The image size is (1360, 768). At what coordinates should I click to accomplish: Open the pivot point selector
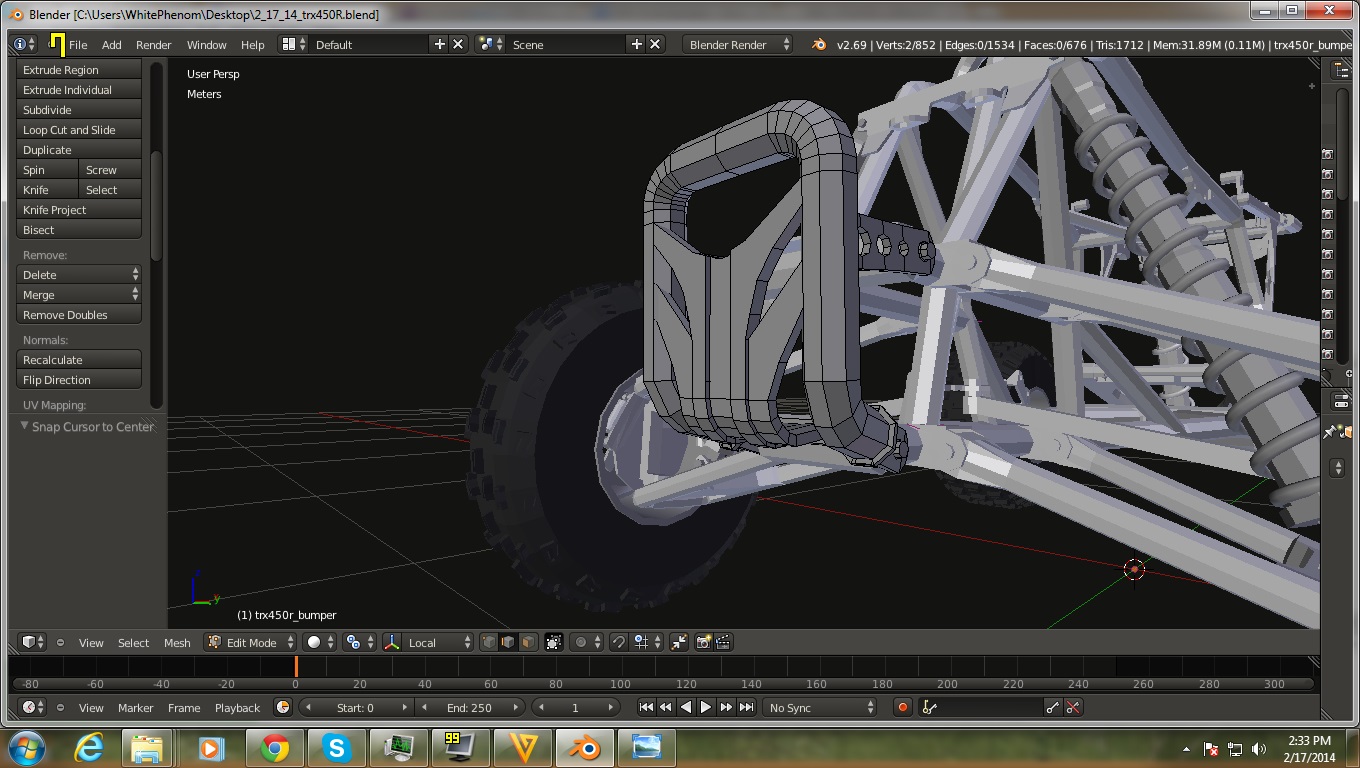(x=359, y=642)
